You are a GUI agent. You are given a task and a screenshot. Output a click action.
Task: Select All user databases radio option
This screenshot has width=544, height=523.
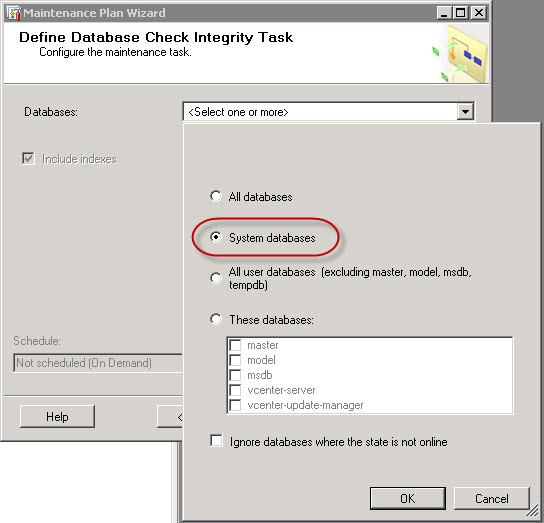pos(216,278)
